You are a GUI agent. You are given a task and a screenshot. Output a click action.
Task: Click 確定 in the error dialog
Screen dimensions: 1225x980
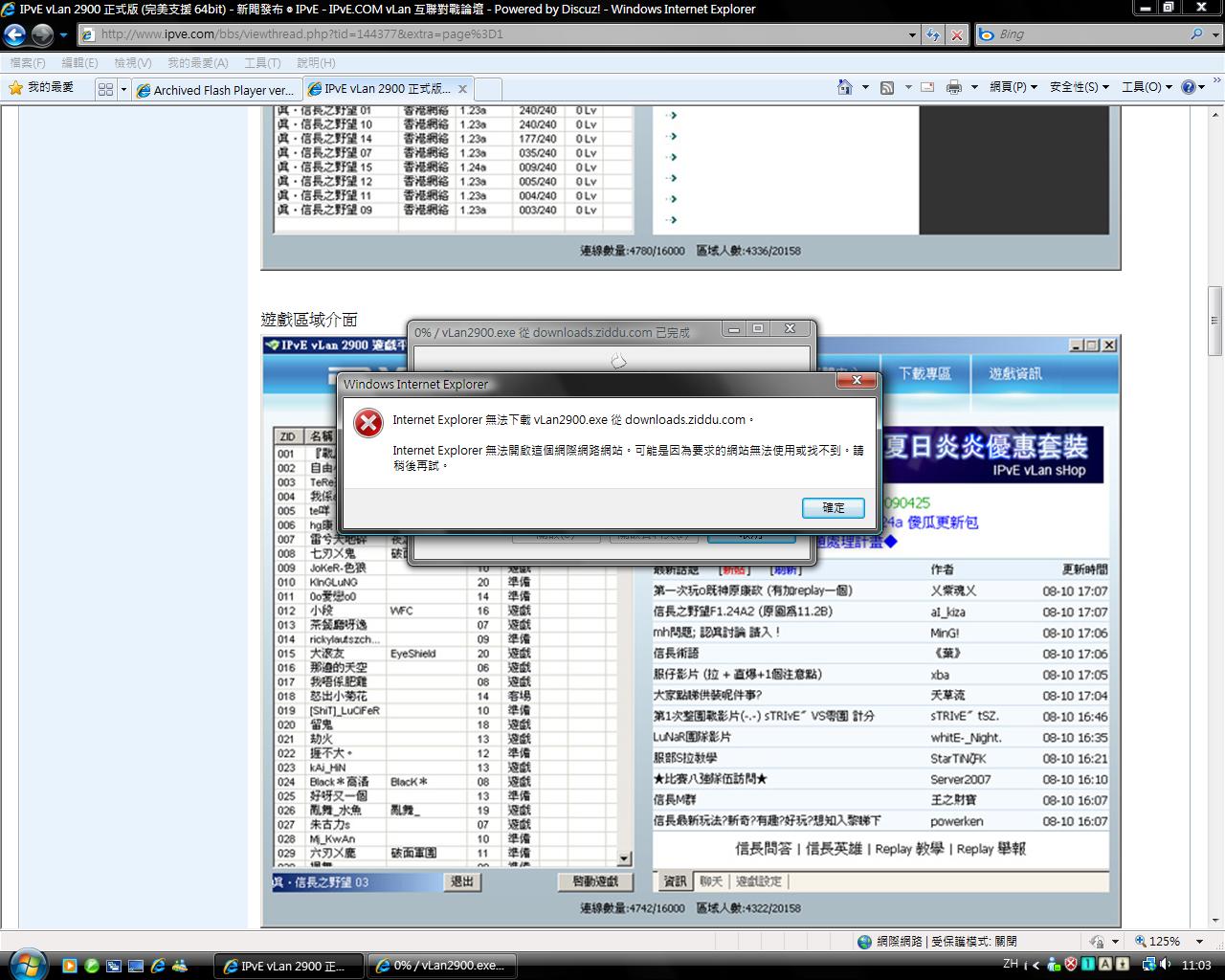834,507
